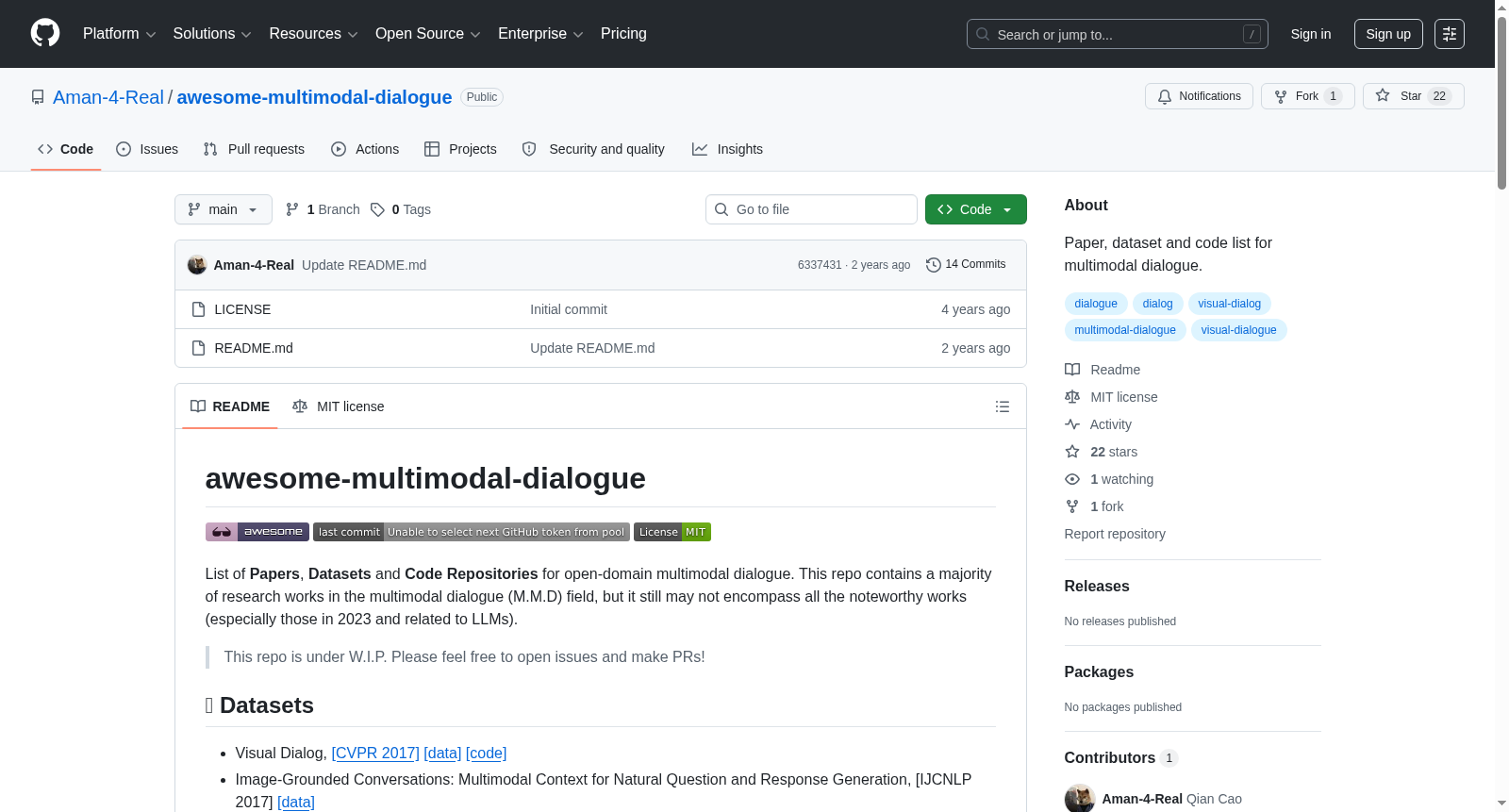
Task: Click the awesome badge
Action: point(257,532)
